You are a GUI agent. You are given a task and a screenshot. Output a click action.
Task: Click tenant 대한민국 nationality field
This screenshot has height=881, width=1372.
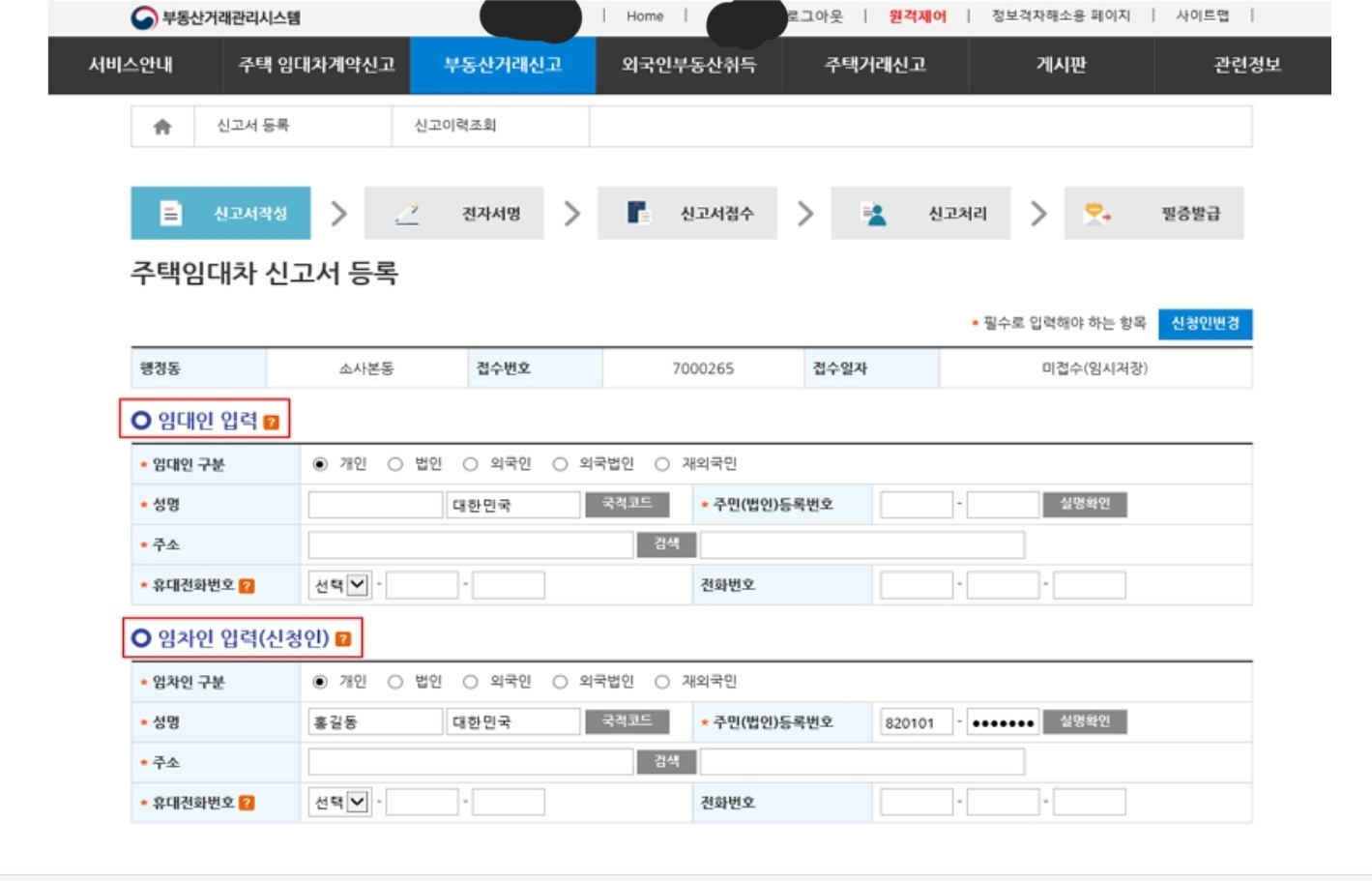pos(513,721)
